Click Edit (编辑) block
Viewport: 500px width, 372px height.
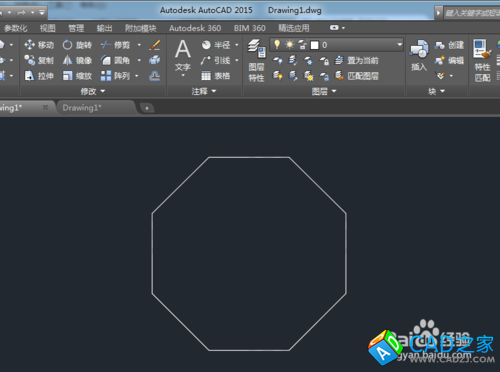point(449,60)
